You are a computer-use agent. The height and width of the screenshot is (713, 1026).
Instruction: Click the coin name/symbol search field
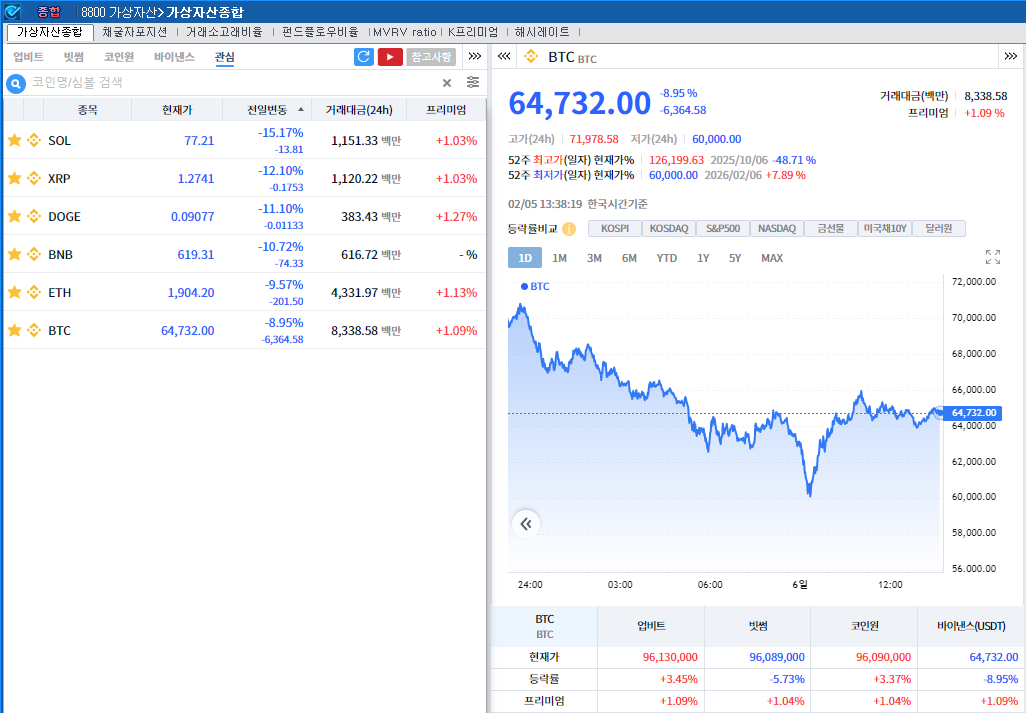point(230,83)
